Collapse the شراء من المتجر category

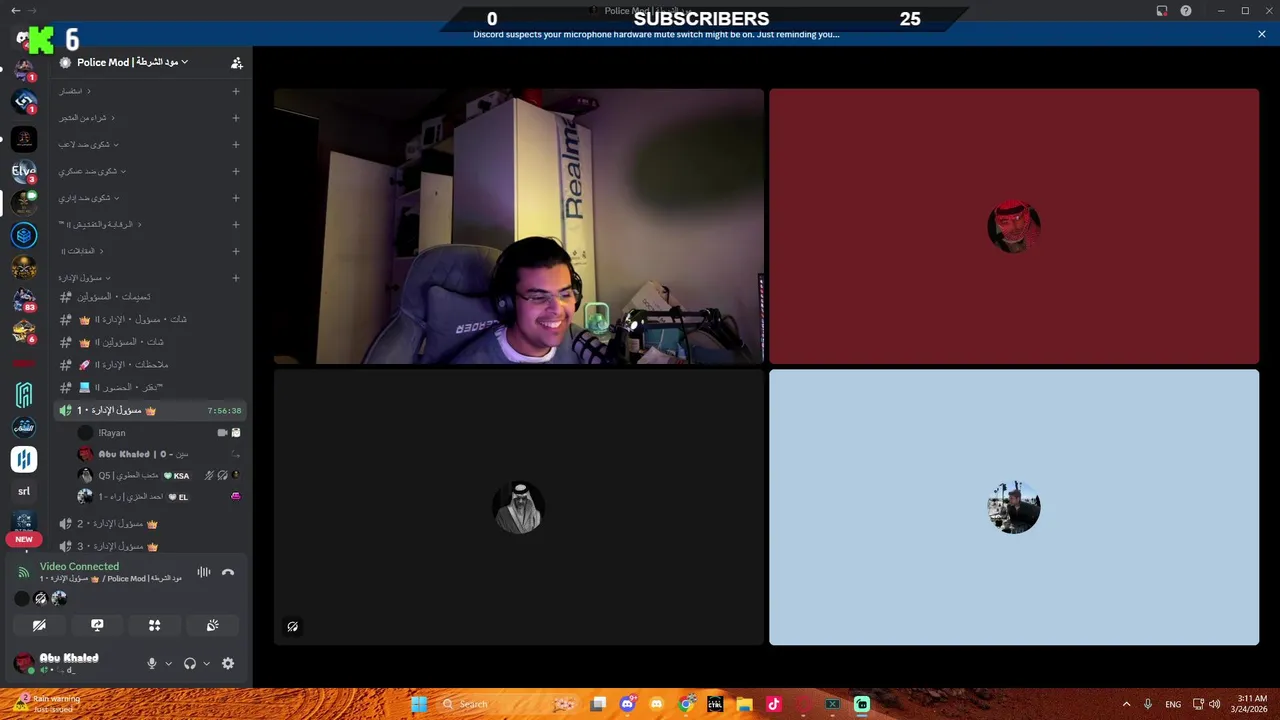(87, 118)
